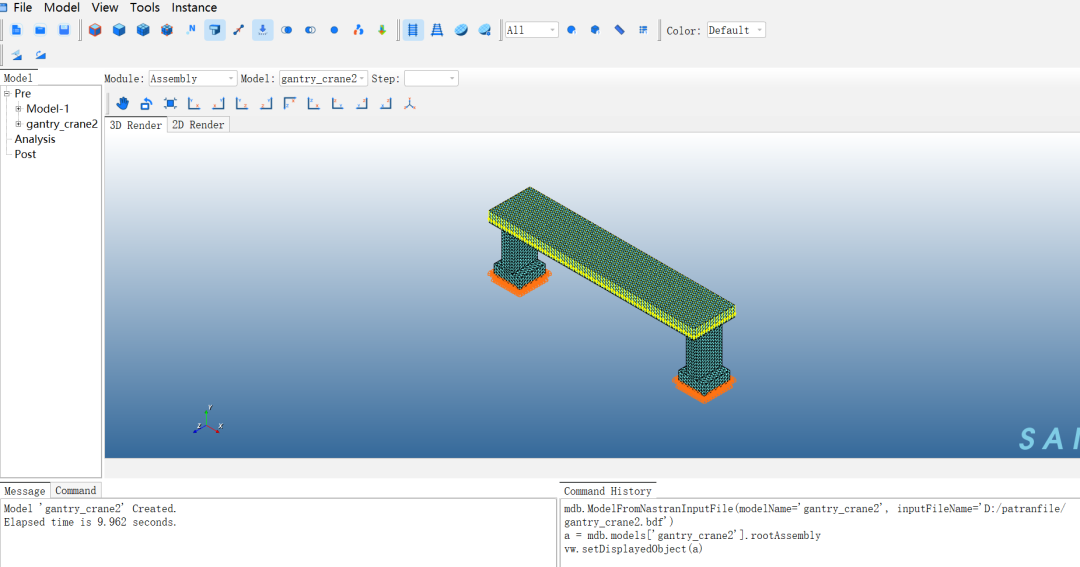1080x567 pixels.
Task: Select the Model panel tab
Action: tap(18, 78)
